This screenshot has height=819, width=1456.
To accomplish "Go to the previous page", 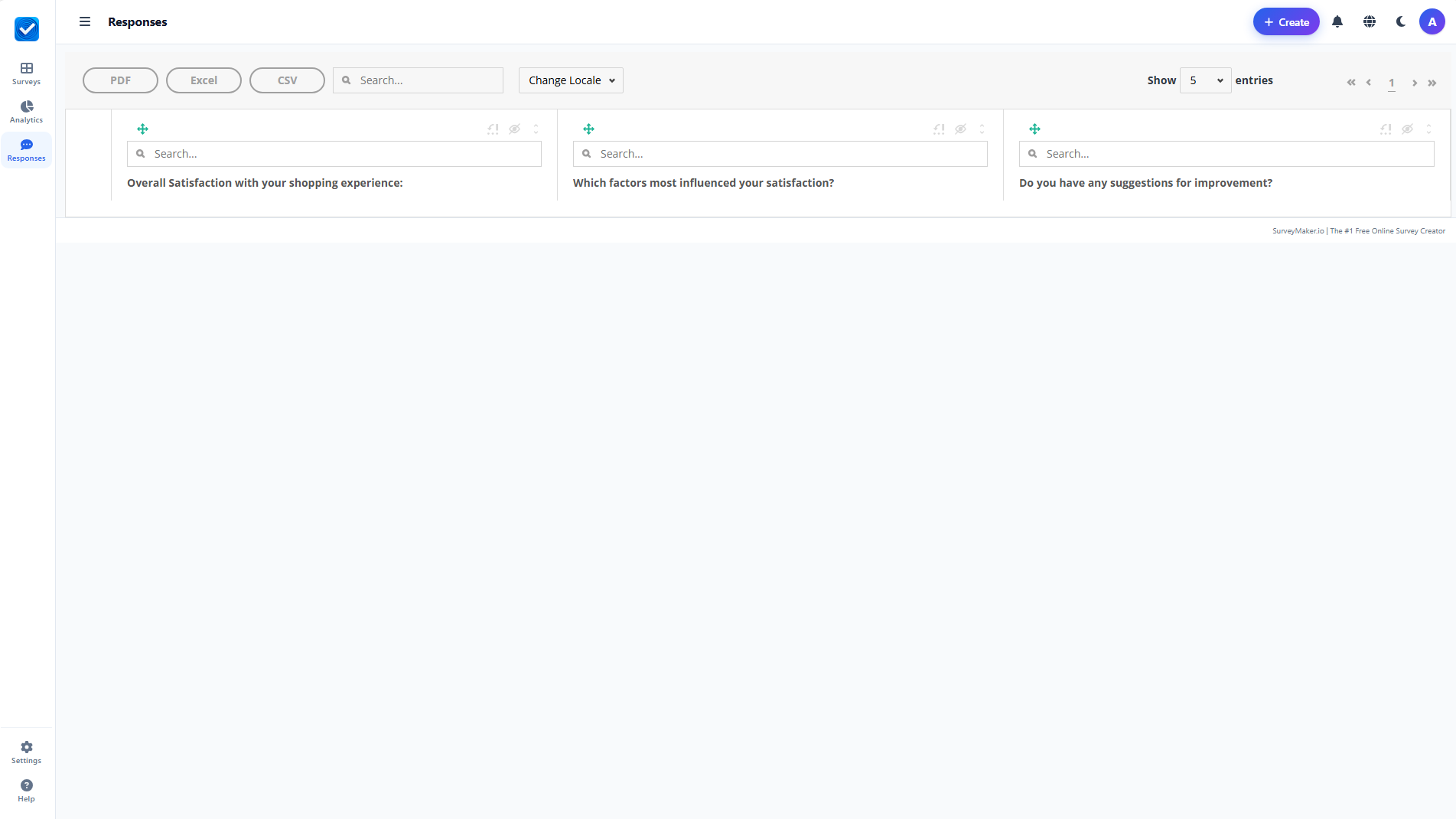I will pos(1369,83).
